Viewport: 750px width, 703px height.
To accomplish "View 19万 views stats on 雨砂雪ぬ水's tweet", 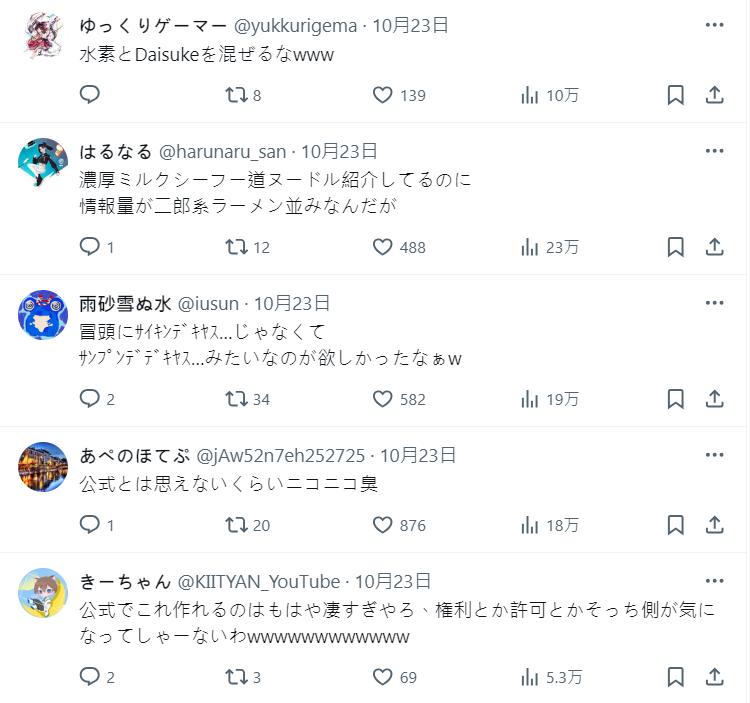I will point(550,399).
